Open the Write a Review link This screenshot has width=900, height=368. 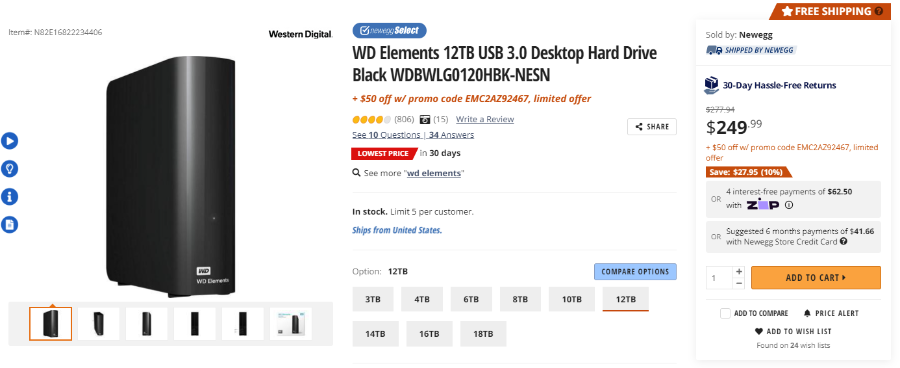pos(485,119)
